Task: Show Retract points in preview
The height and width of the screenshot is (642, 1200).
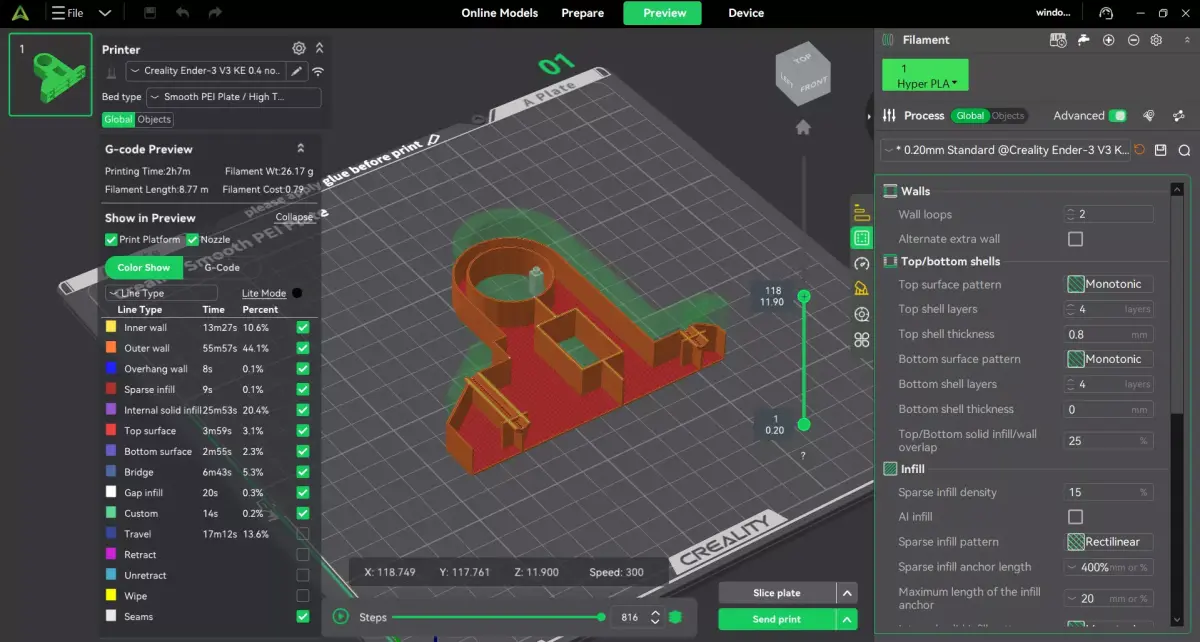Action: (303, 555)
